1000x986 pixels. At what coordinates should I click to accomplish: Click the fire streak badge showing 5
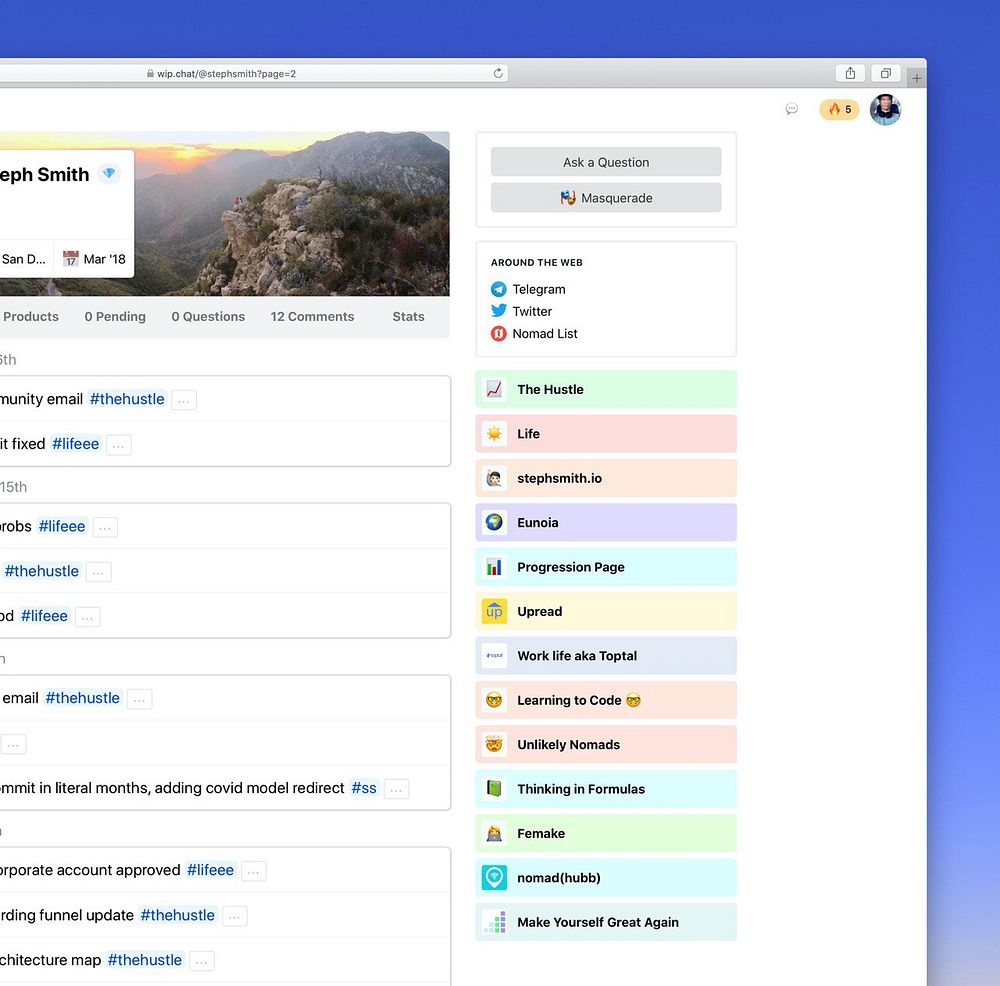pos(839,110)
